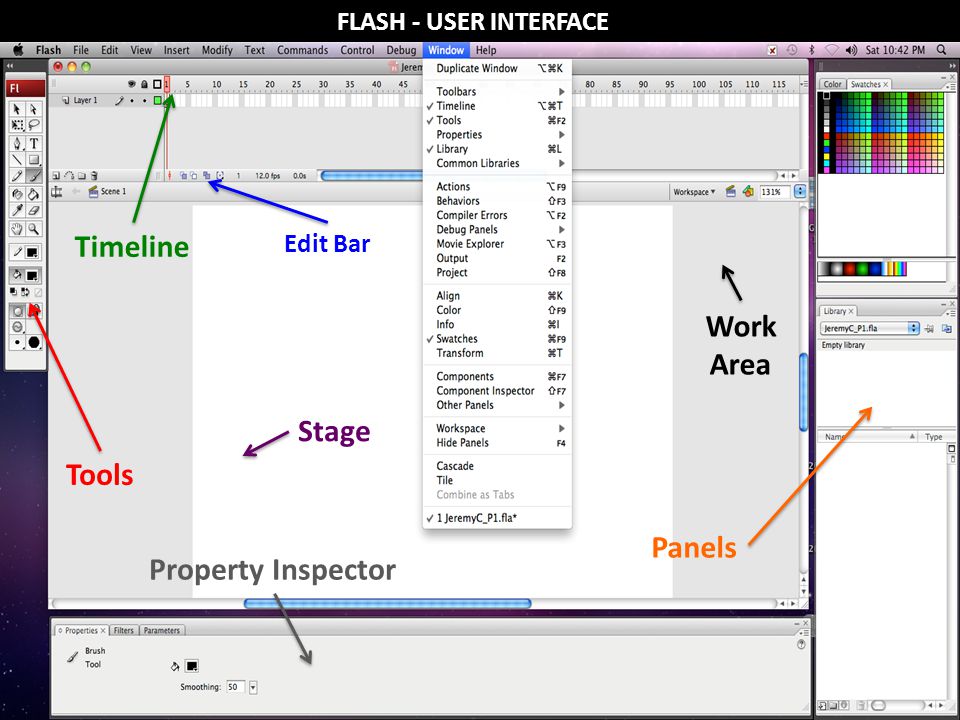
Task: Toggle show all layers as outlines icon
Action: pyautogui.click(x=157, y=84)
